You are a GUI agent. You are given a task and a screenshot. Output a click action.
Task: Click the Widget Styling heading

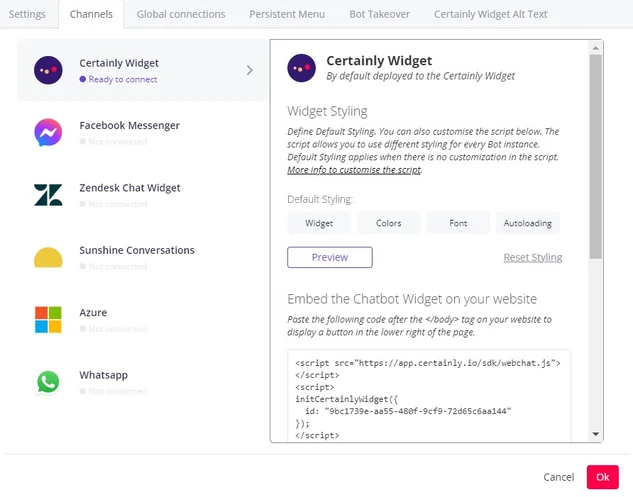[x=327, y=111]
